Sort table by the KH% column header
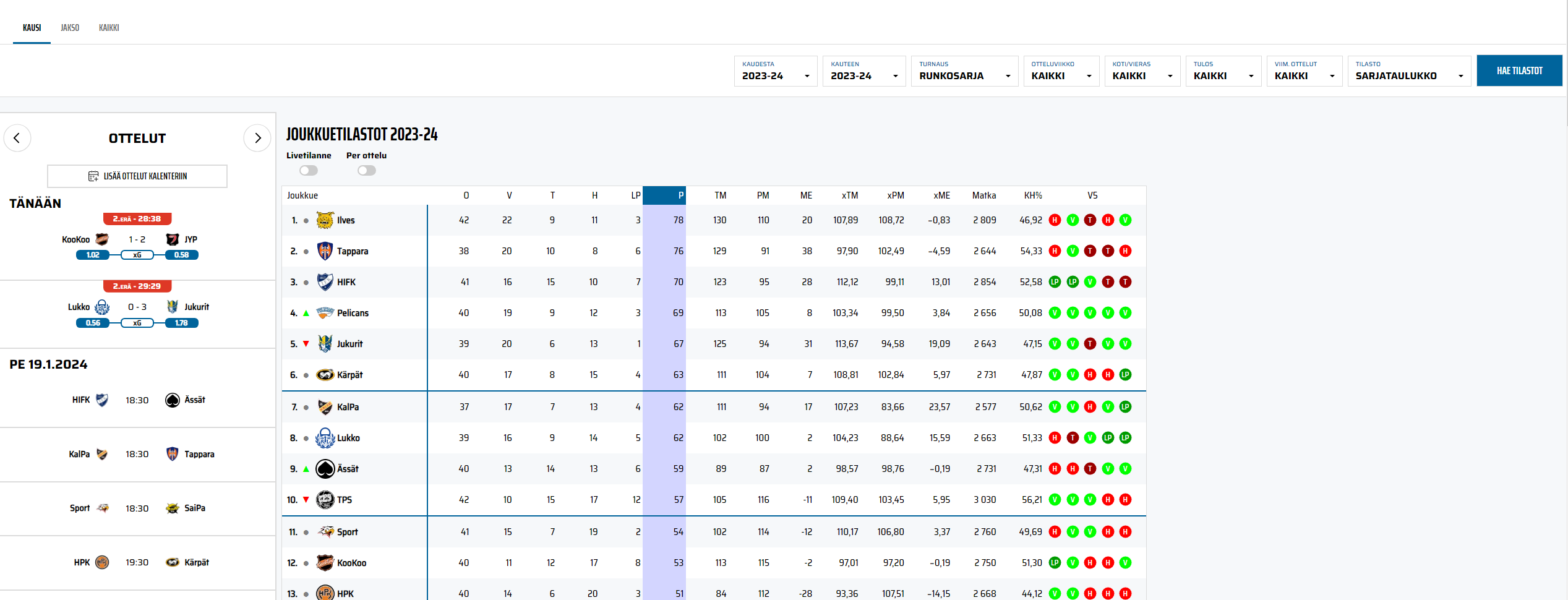Screen dimensions: 1568x600 [1032, 195]
